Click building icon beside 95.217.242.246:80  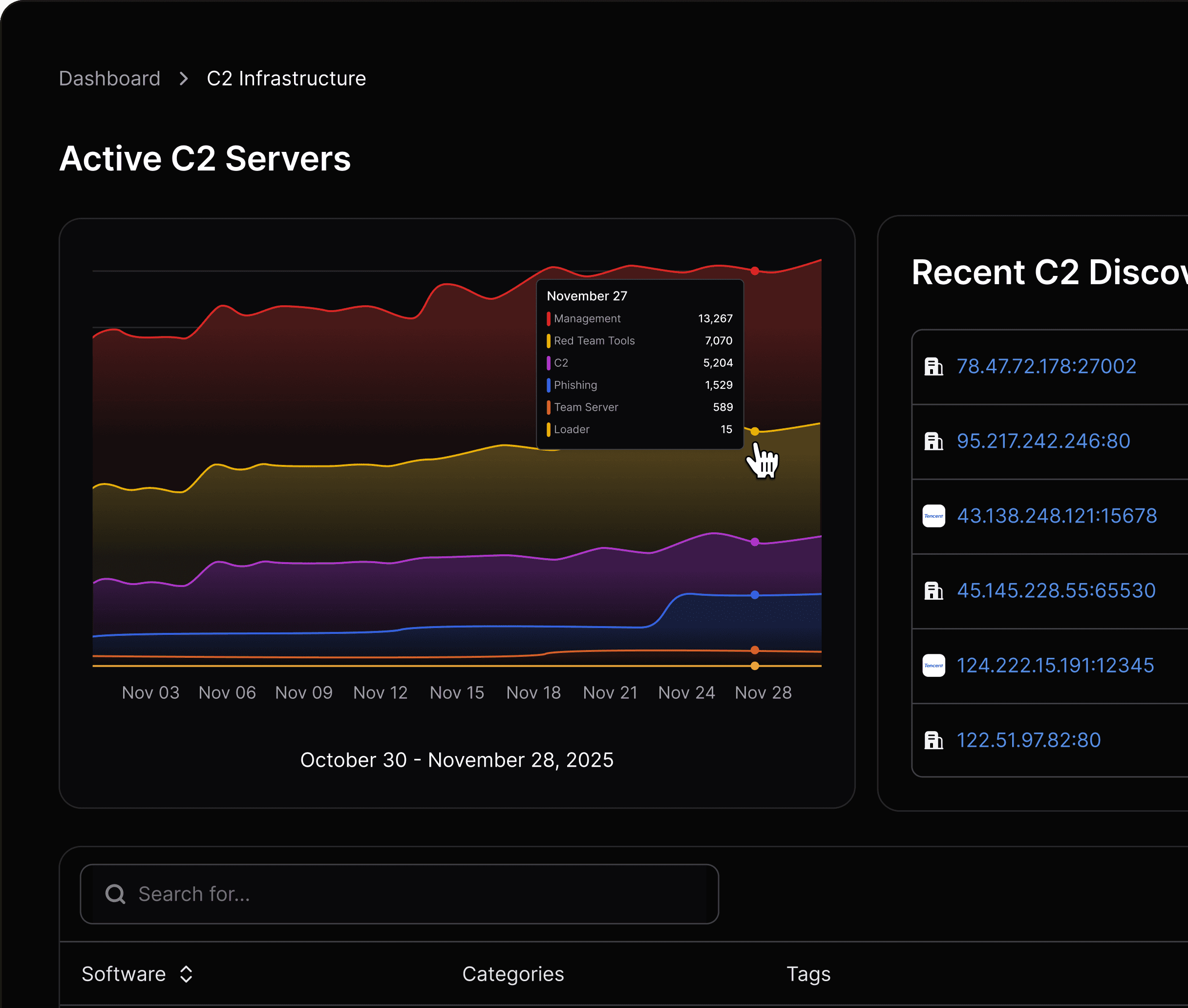click(933, 441)
